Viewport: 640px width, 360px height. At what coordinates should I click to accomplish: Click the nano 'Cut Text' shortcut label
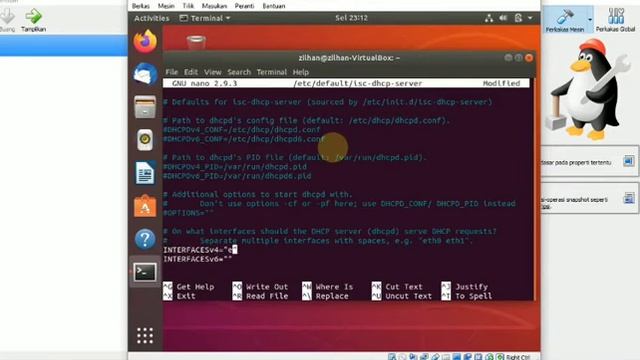click(x=404, y=287)
